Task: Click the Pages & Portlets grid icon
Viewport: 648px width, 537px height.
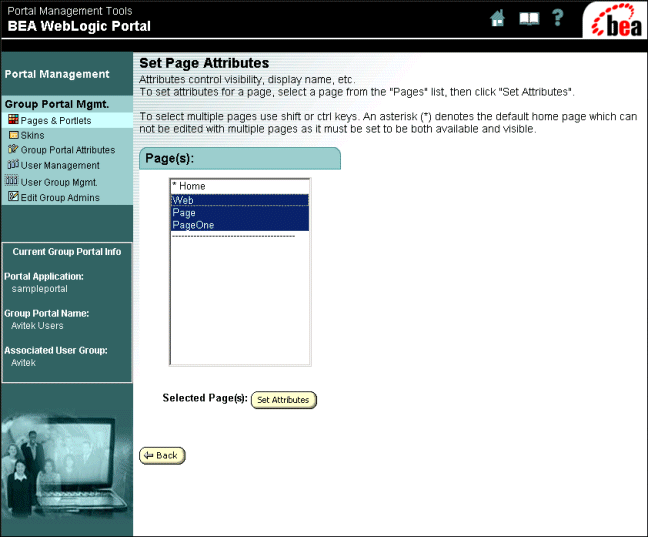Action: coord(13,119)
